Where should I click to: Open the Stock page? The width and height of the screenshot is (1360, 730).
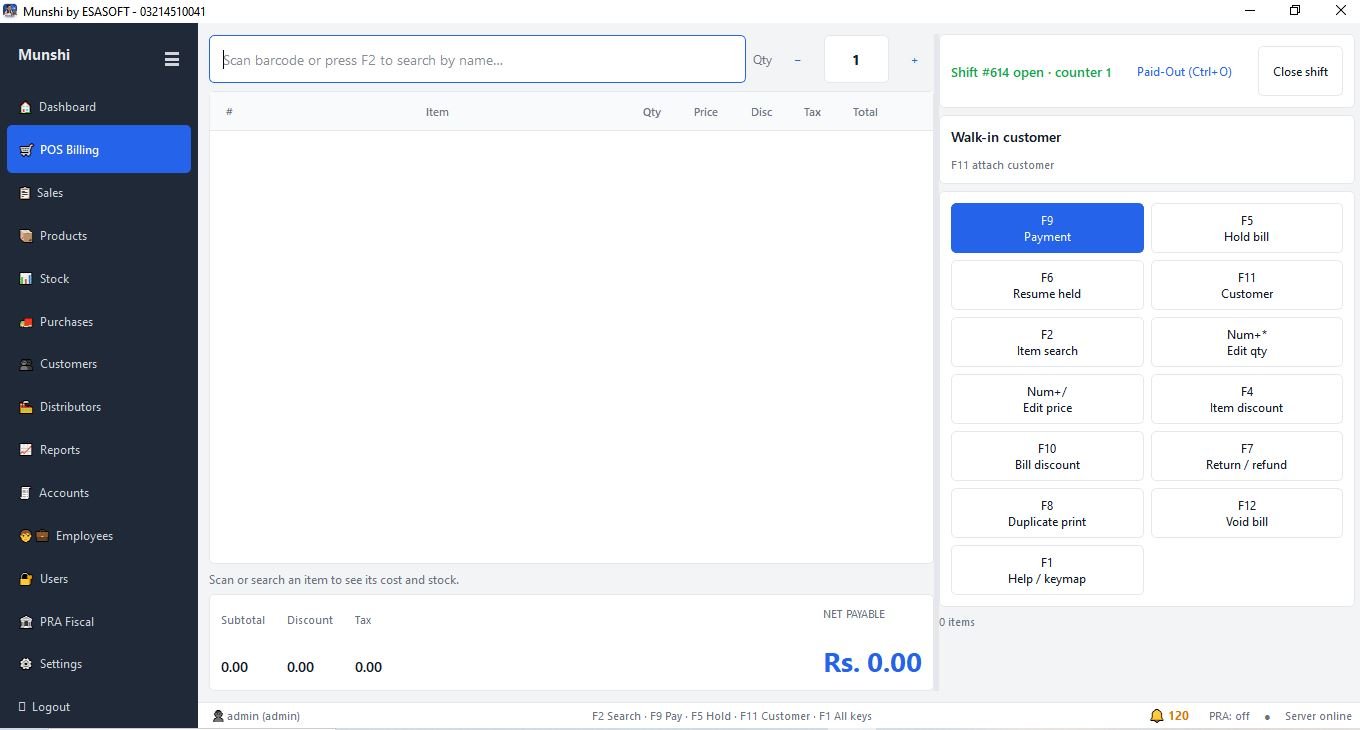pos(99,279)
